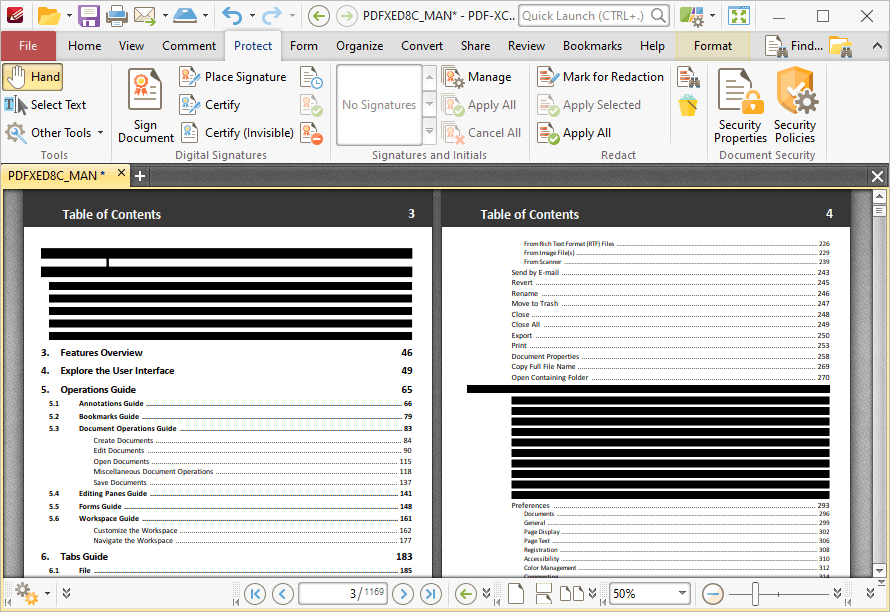Click the page number input field
This screenshot has width=890, height=612.
[344, 594]
